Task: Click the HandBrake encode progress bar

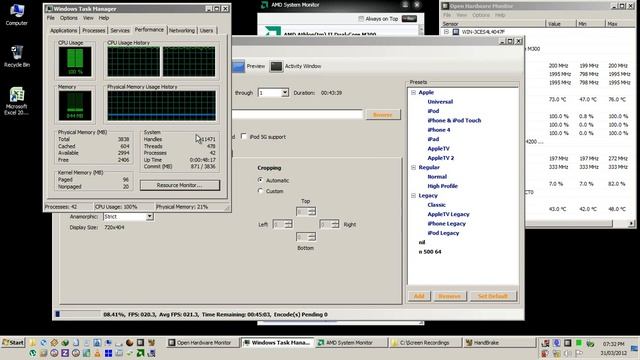Action: 78,314
